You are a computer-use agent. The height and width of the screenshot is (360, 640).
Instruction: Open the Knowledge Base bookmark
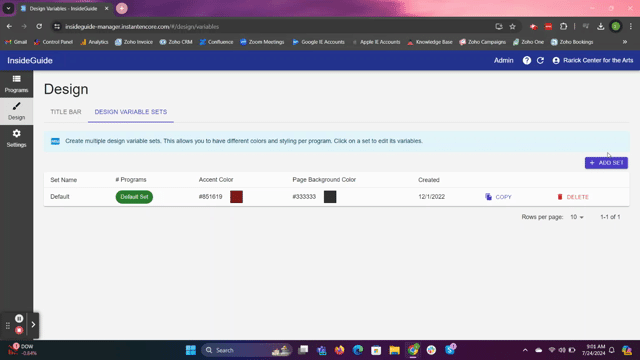(430, 42)
